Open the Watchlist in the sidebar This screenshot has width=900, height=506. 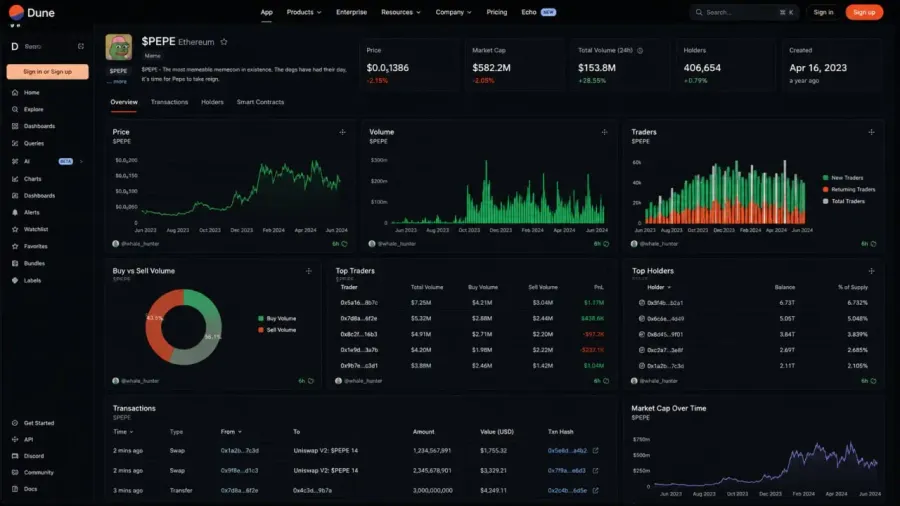(x=30, y=229)
